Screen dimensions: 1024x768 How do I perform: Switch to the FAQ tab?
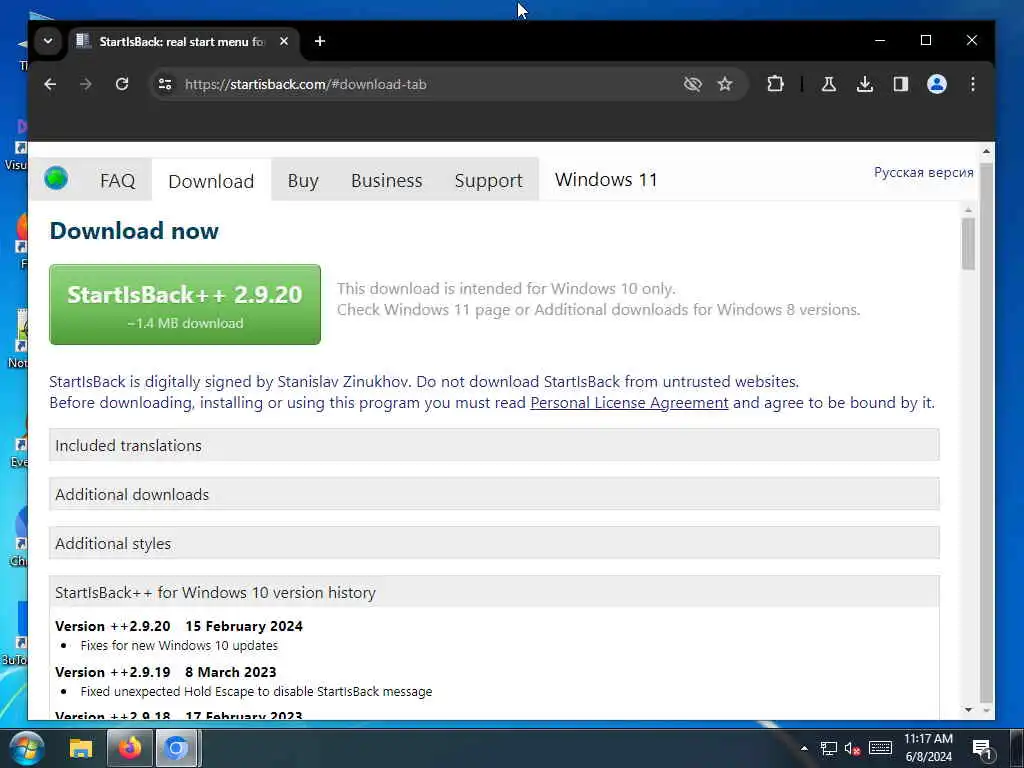coord(118,180)
